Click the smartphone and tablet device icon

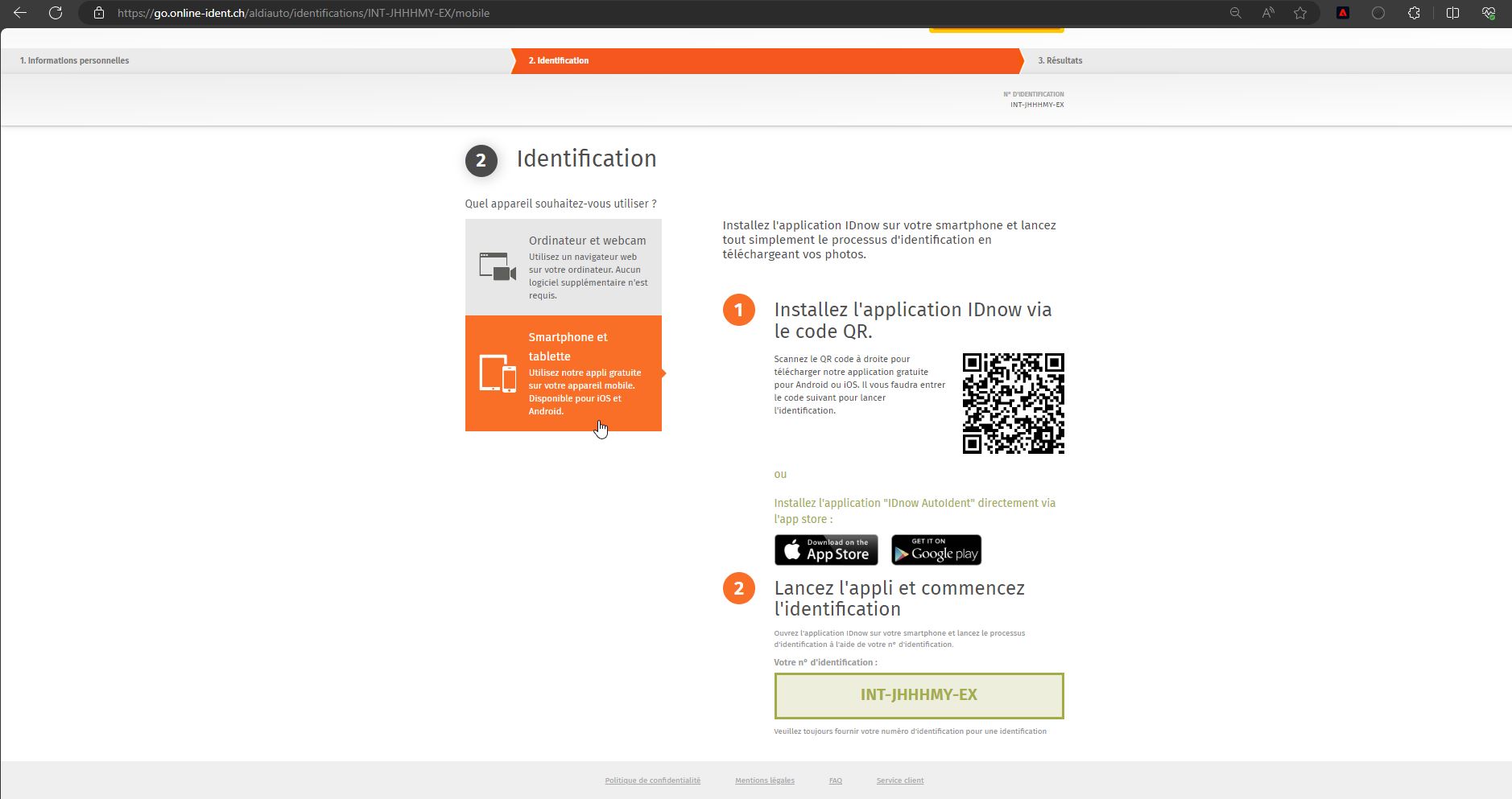coord(498,373)
